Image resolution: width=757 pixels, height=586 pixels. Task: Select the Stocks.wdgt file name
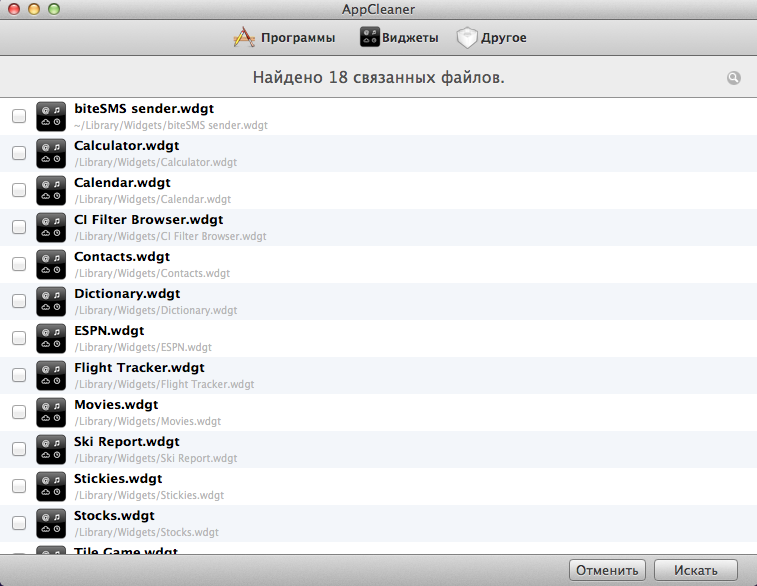[x=114, y=516]
